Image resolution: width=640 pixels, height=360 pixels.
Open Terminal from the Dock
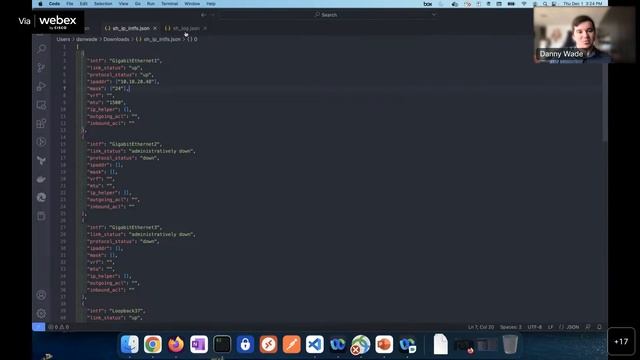[222, 344]
